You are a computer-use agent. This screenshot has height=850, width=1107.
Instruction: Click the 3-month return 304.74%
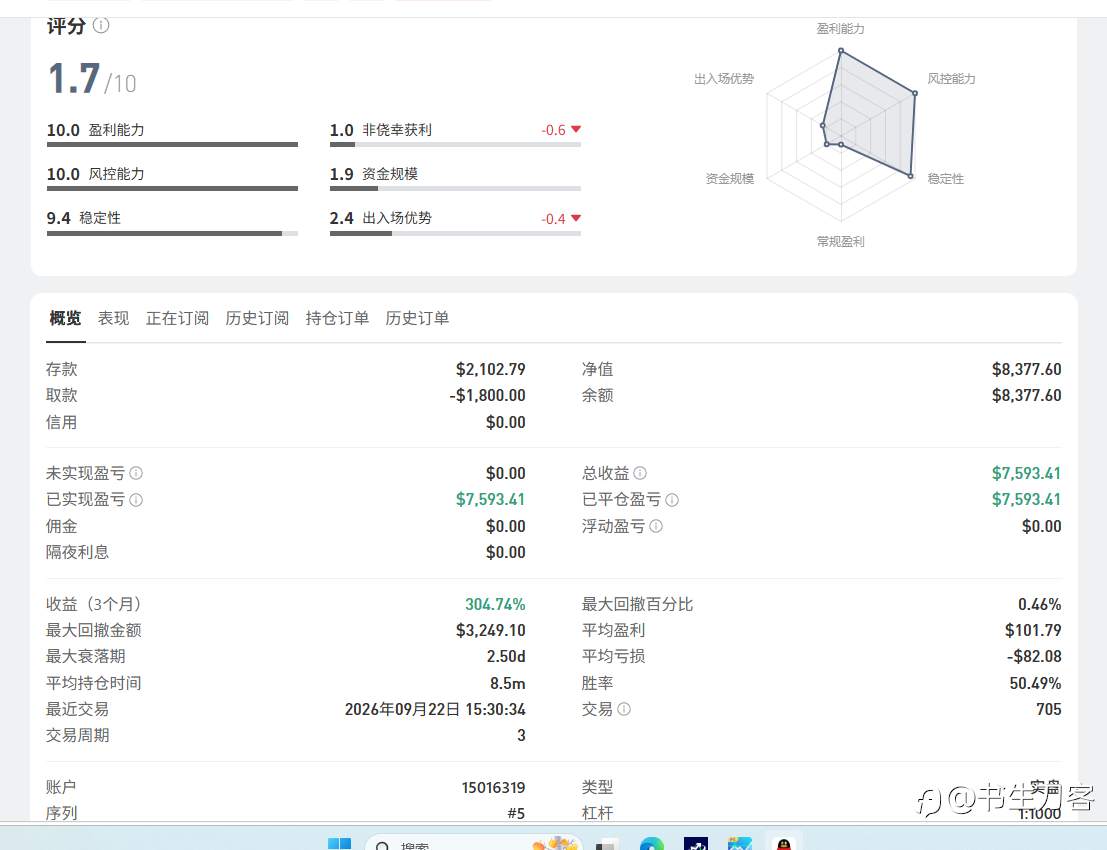click(495, 604)
